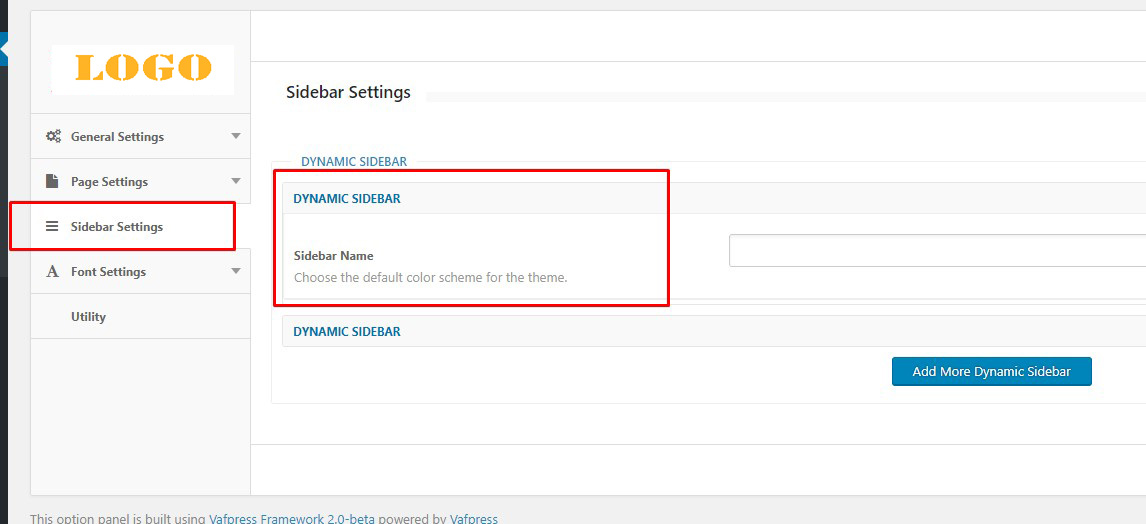
Task: Expand the Page Settings dropdown arrow
Action: tap(236, 181)
